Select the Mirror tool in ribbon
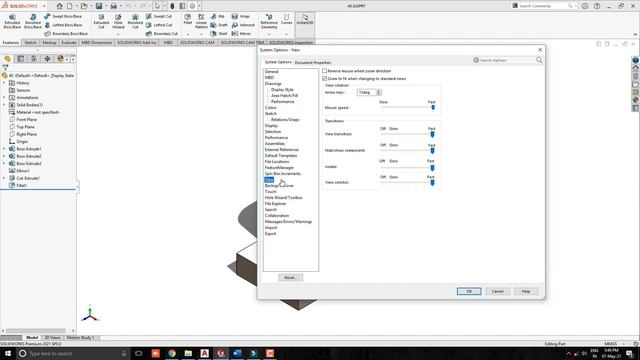This screenshot has height=360, width=640. [241, 33]
